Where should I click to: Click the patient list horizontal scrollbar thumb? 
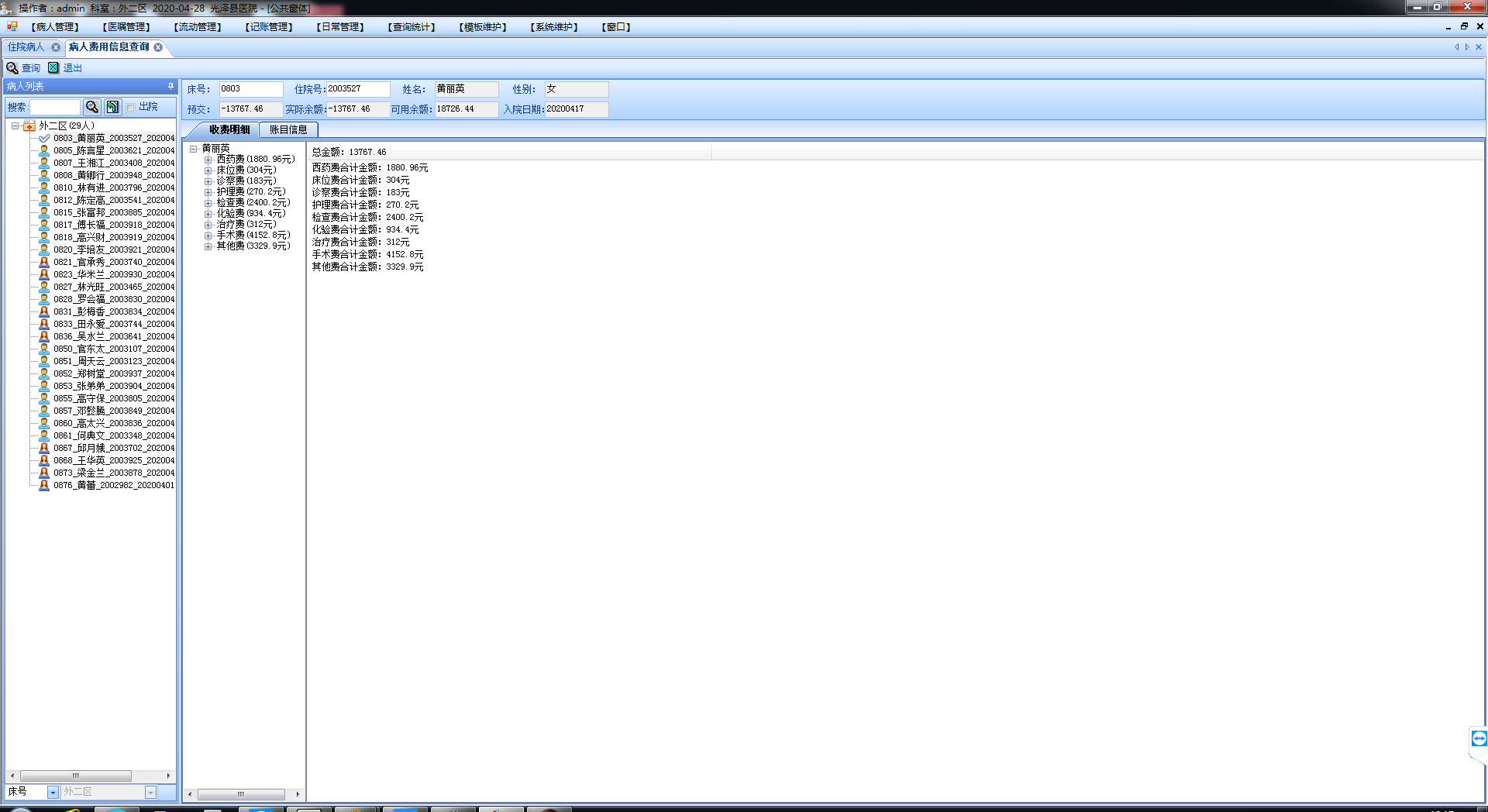coord(76,776)
